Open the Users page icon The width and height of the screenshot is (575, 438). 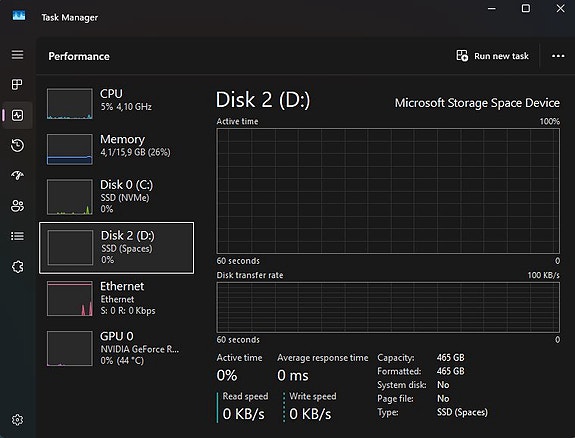[17, 206]
